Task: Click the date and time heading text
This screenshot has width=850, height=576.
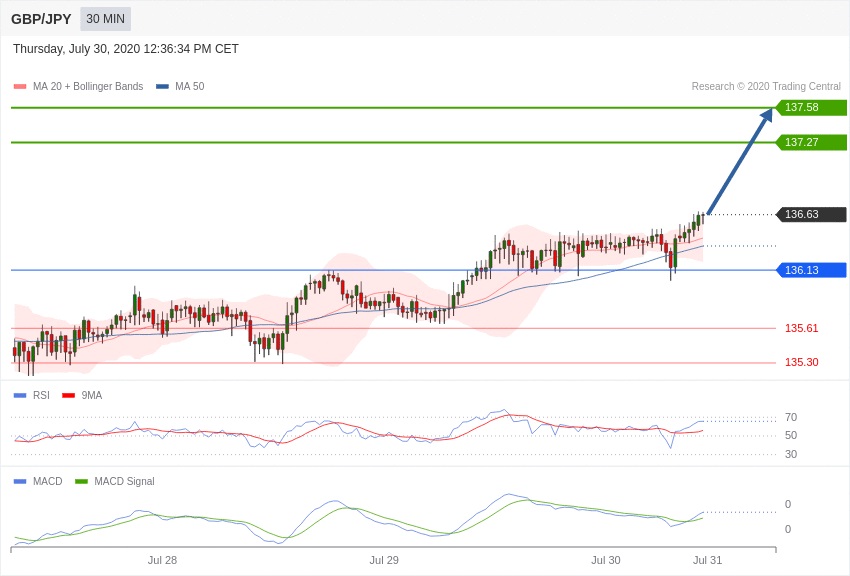Action: point(126,49)
